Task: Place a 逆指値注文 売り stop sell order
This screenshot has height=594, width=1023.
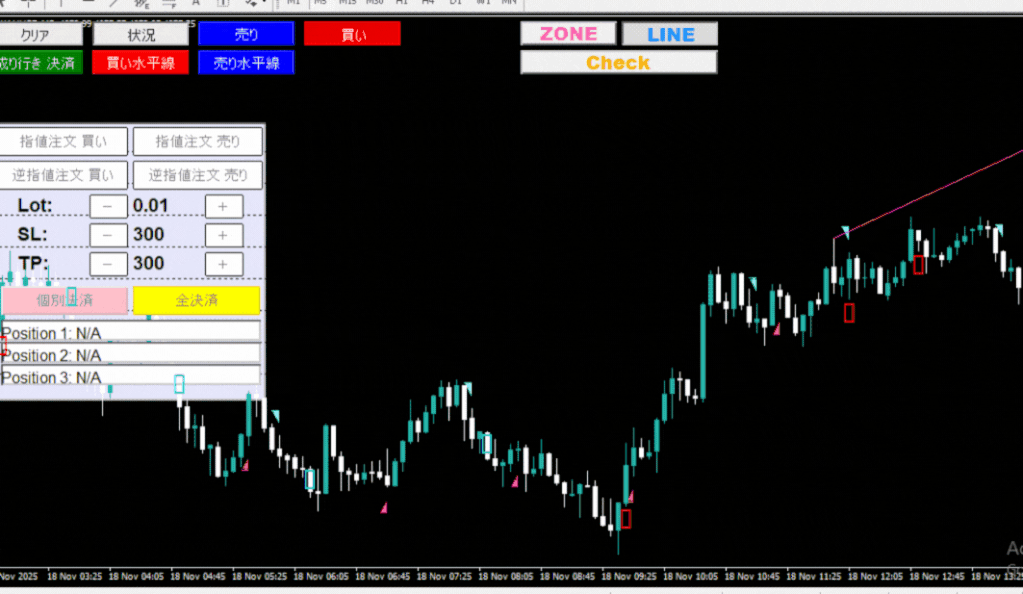Action: tap(198, 175)
